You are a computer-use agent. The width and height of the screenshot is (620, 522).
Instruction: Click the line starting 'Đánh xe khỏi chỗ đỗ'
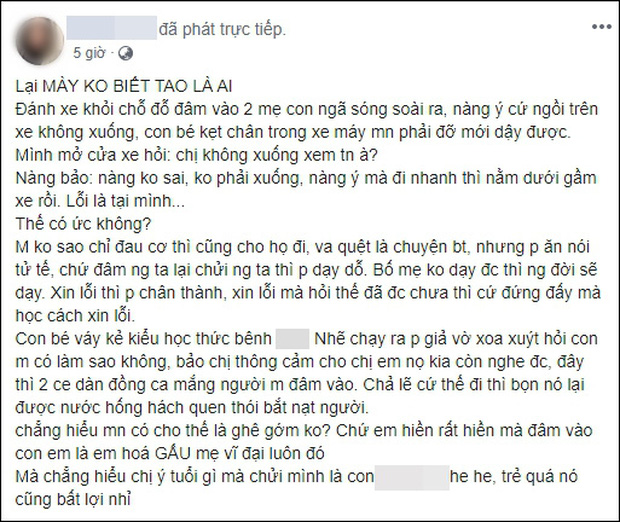[x=306, y=109]
